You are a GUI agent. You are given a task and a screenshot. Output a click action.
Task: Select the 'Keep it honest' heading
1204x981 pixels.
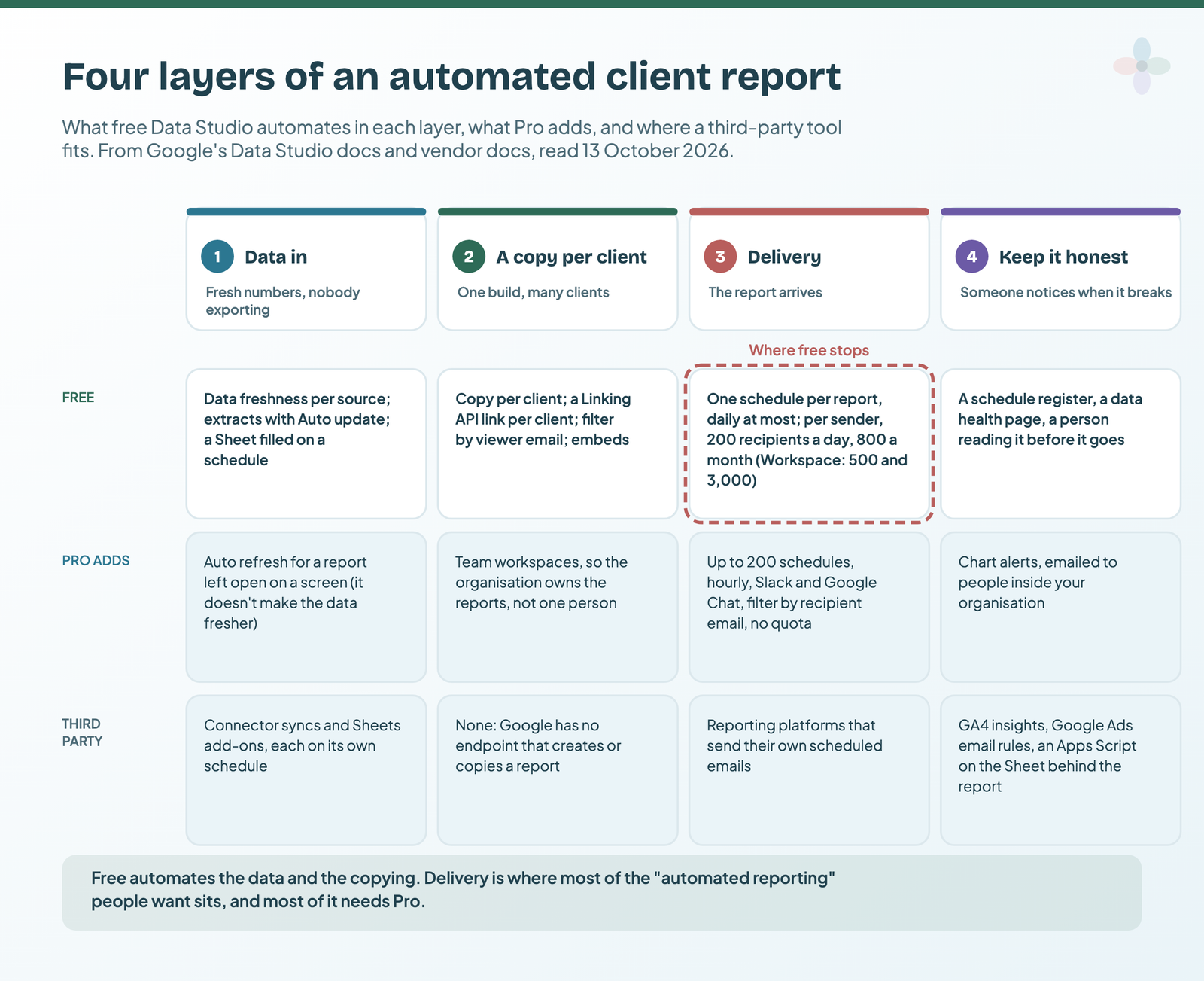coord(1063,257)
